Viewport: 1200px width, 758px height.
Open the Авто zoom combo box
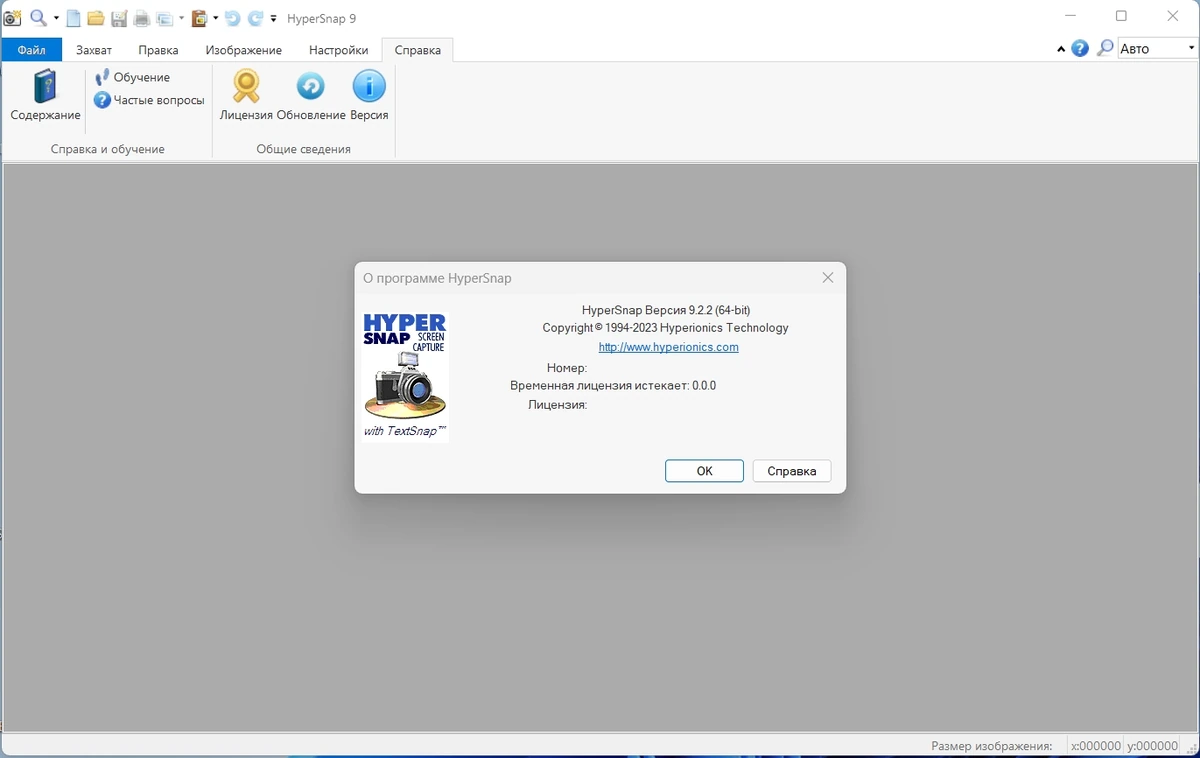(x=1157, y=48)
